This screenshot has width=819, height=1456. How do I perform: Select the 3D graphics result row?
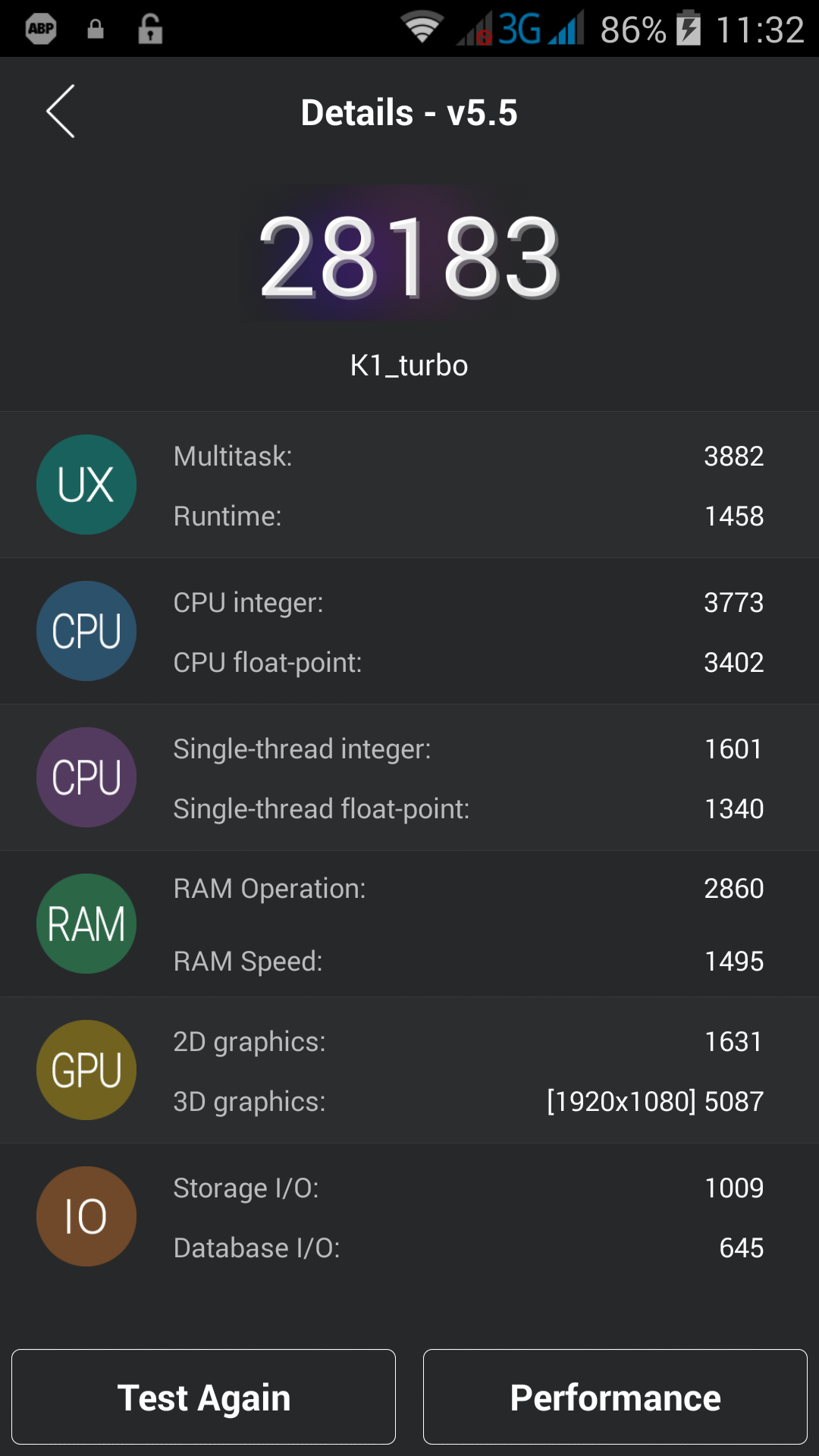468,1102
